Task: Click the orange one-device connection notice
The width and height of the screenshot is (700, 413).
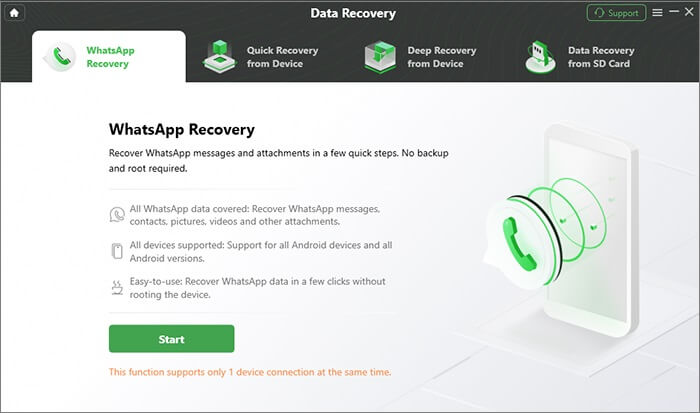Action: pyautogui.click(x=250, y=372)
